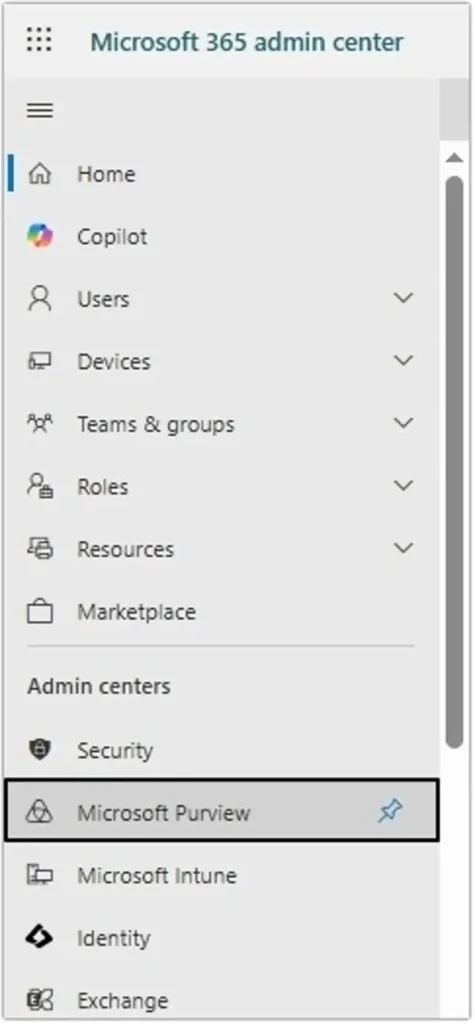
Task: Open the Marketplace menu item
Action: 221,612
